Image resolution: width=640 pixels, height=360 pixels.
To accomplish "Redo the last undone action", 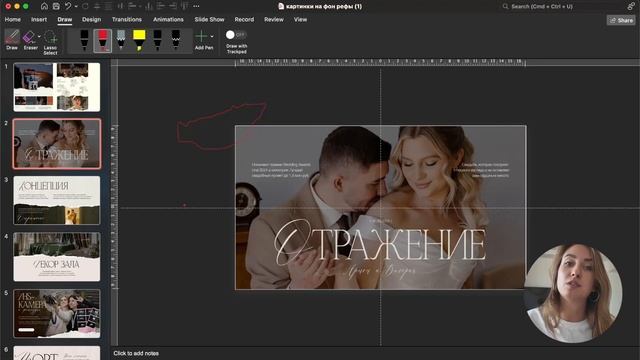I will 85,6.
